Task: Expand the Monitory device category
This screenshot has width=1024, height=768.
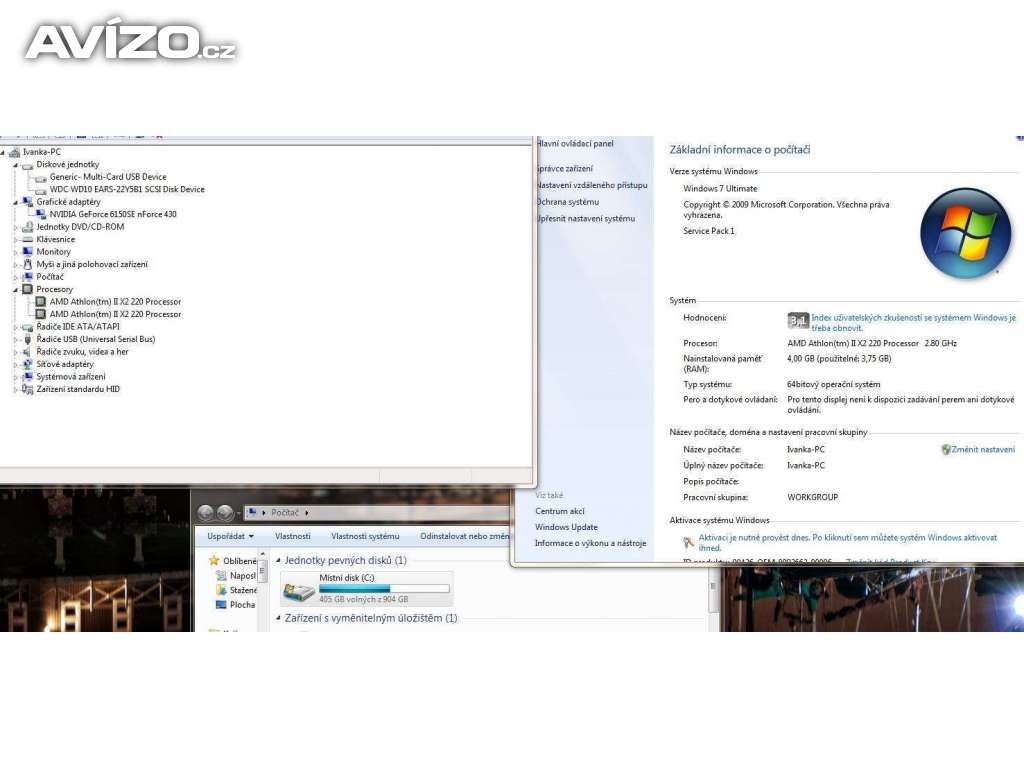Action: tap(15, 252)
